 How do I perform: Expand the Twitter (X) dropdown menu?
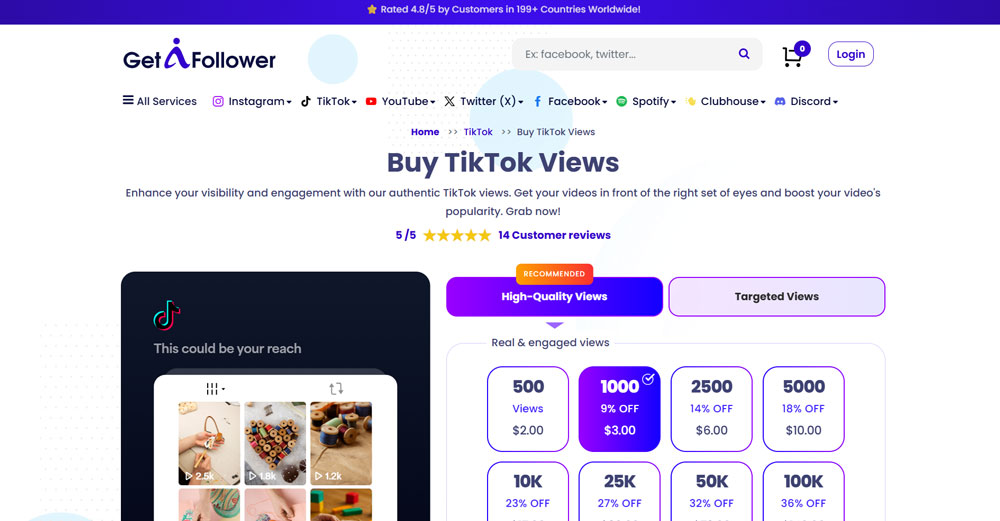point(484,101)
